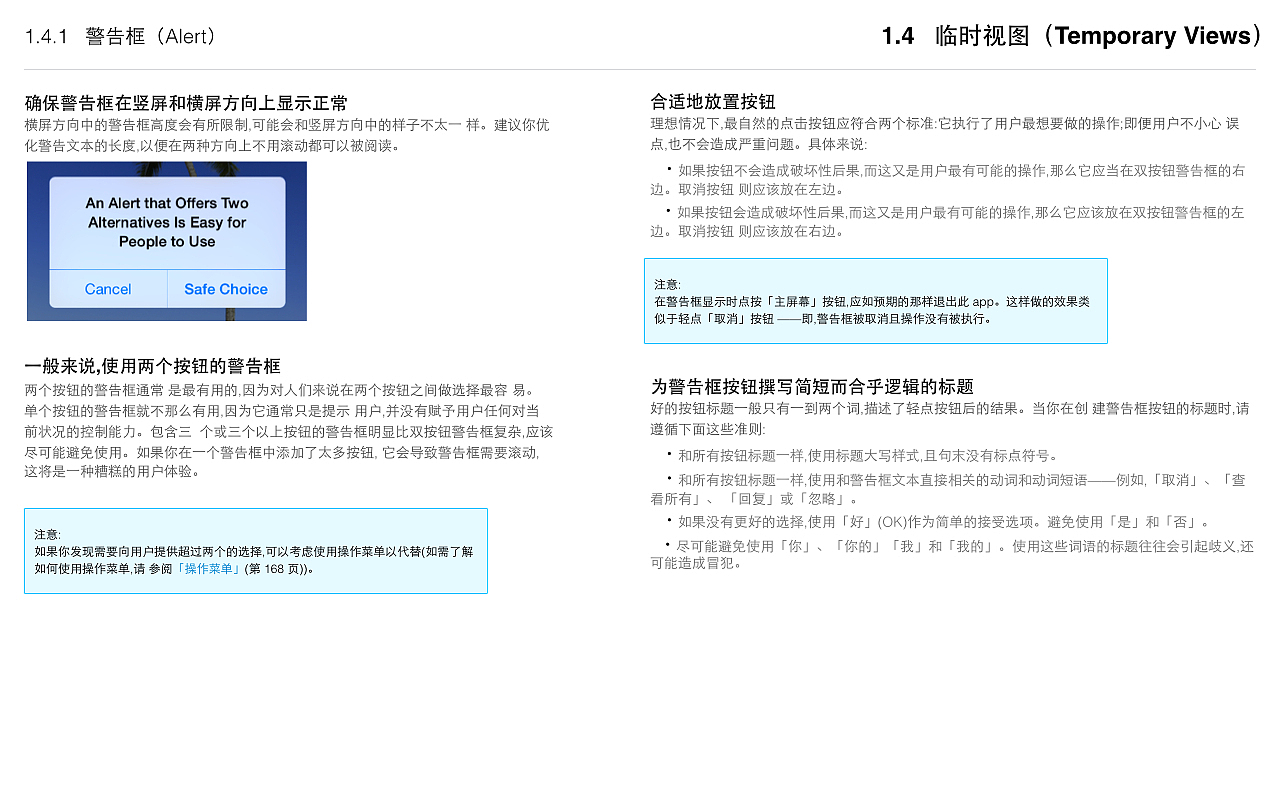
Task: Select the section number 1.4.1 警告框 (Alert)
Action: (x=120, y=37)
